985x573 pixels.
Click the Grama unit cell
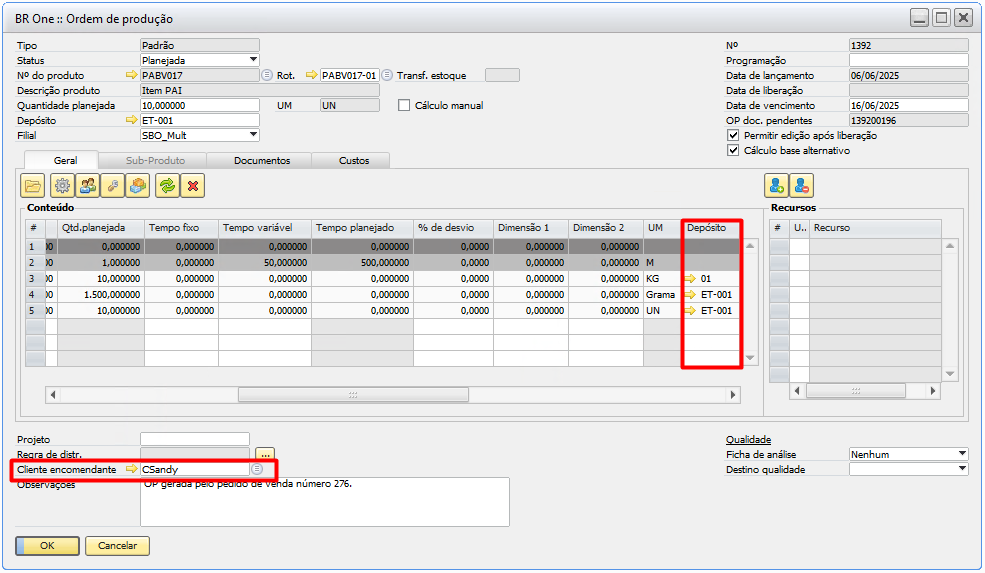pyautogui.click(x=663, y=295)
